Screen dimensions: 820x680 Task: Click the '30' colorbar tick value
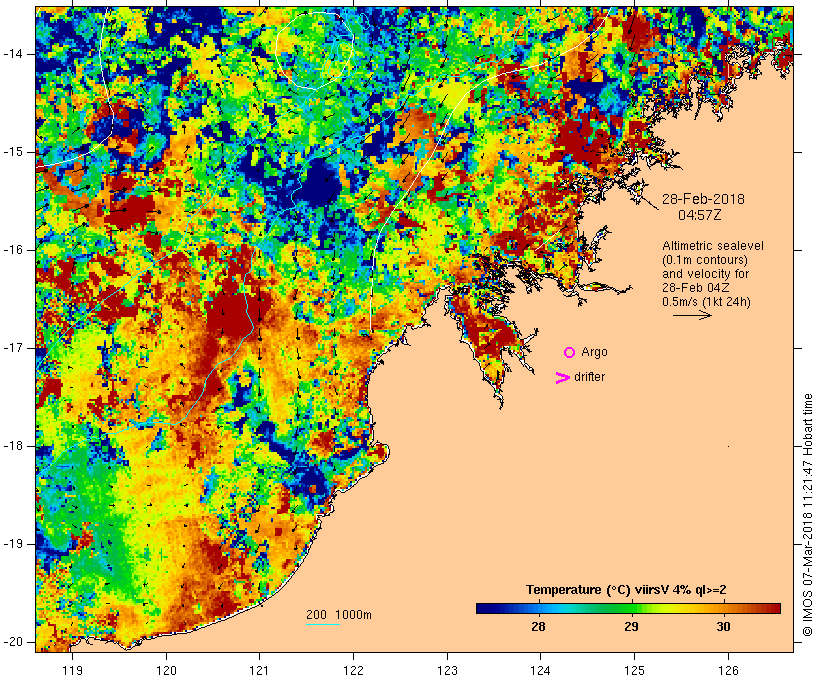tap(723, 627)
